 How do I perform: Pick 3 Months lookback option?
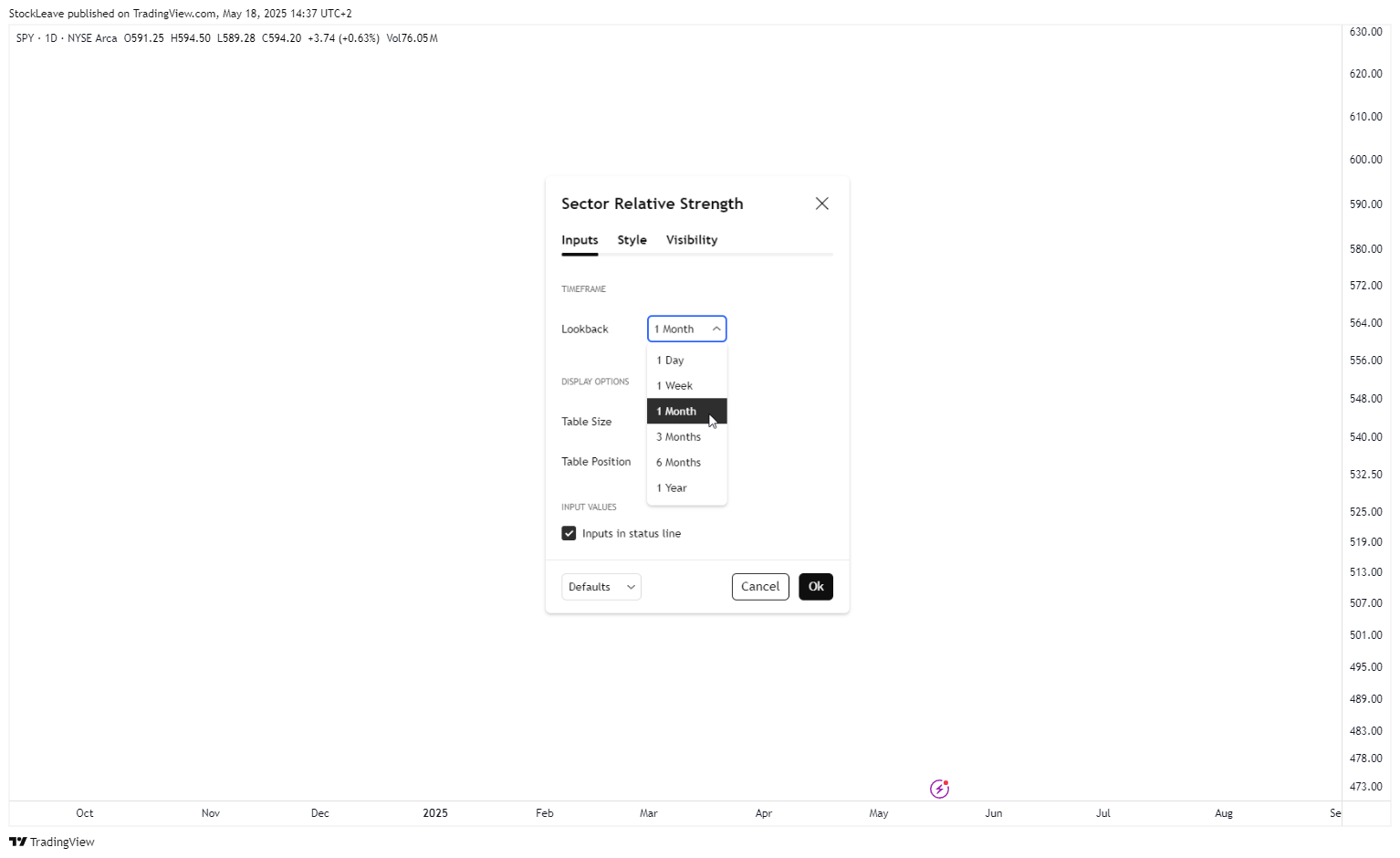point(686,437)
